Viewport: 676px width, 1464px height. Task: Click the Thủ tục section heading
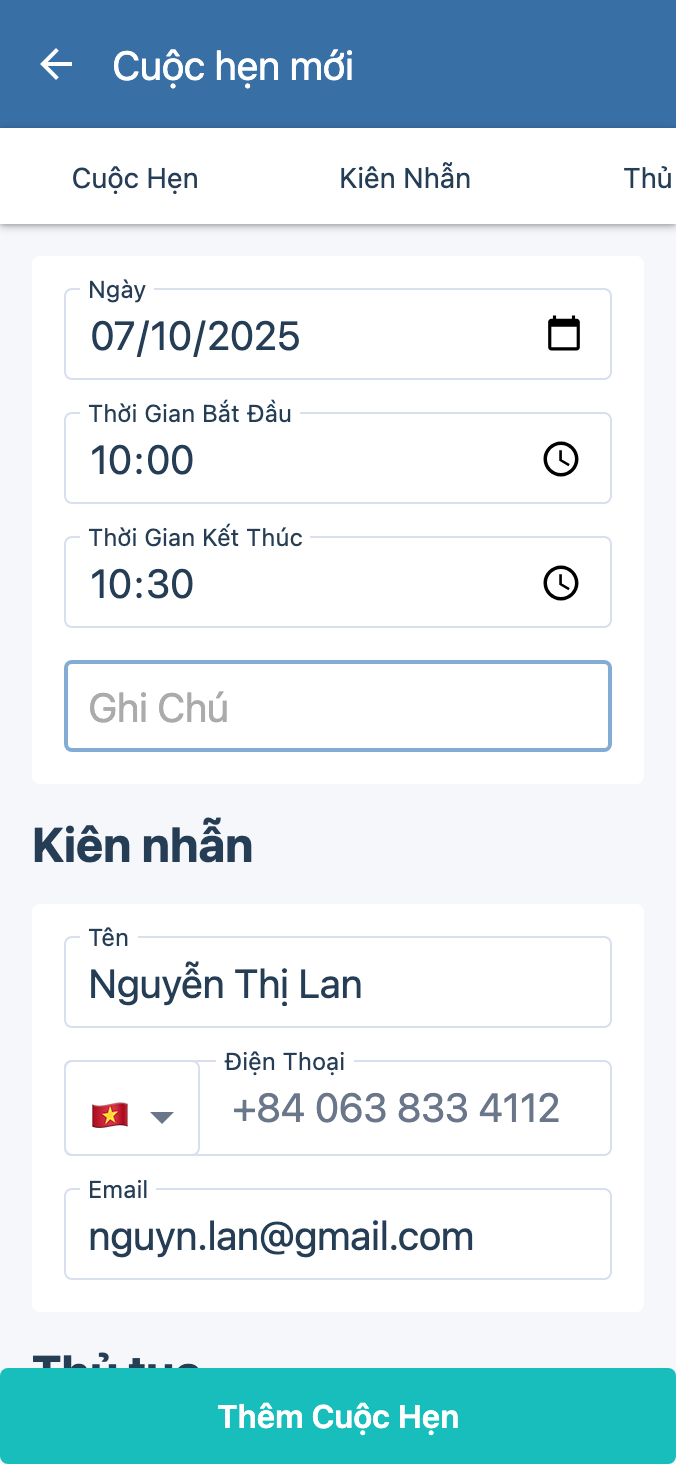click(117, 1359)
